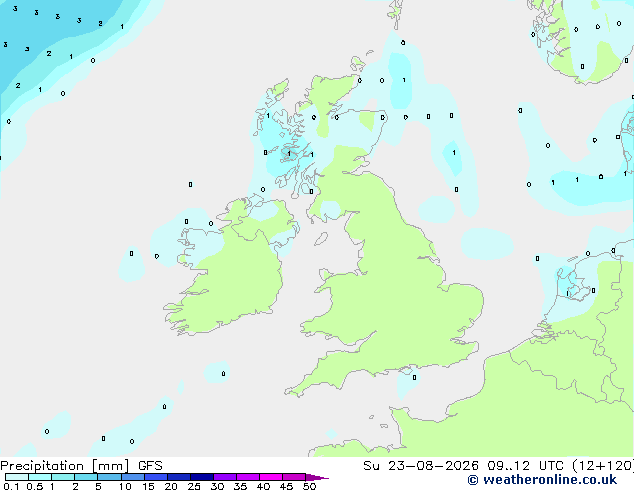The height and width of the screenshot is (490, 634).
Task: Select the 0.1–0.5 mm legend color swatch
Action: click(17, 477)
